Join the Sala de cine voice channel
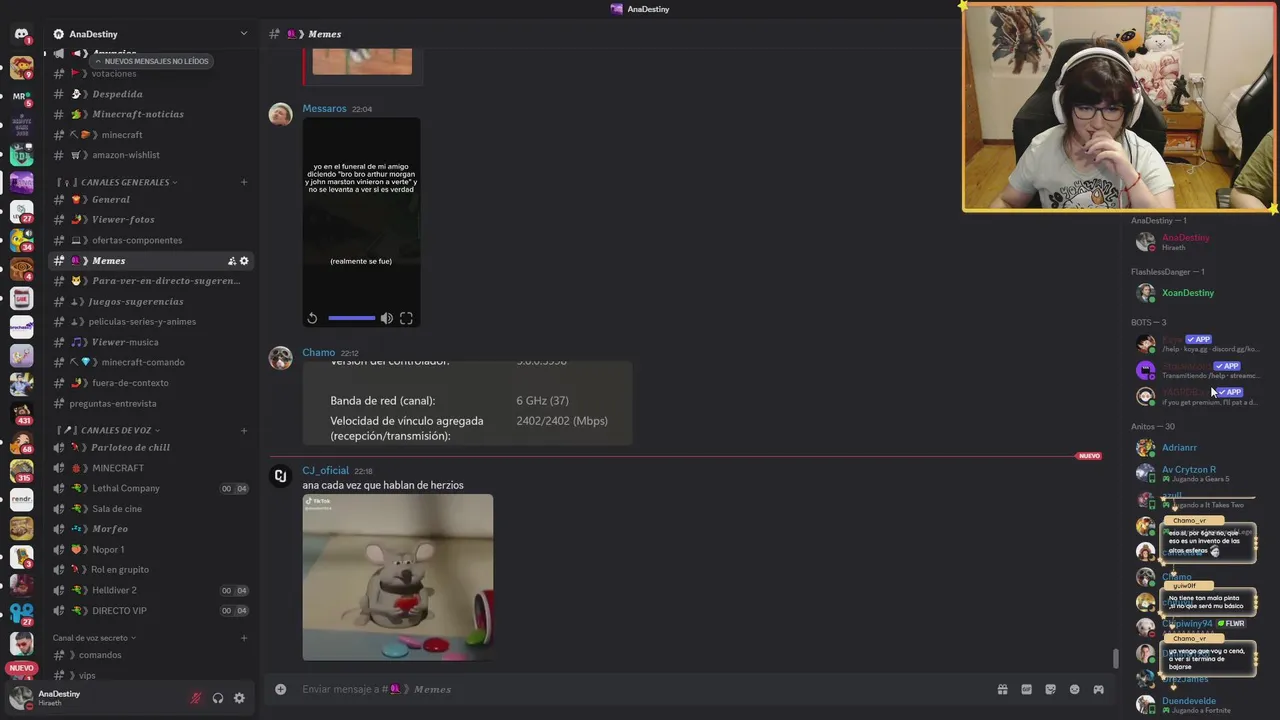 pos(150,508)
